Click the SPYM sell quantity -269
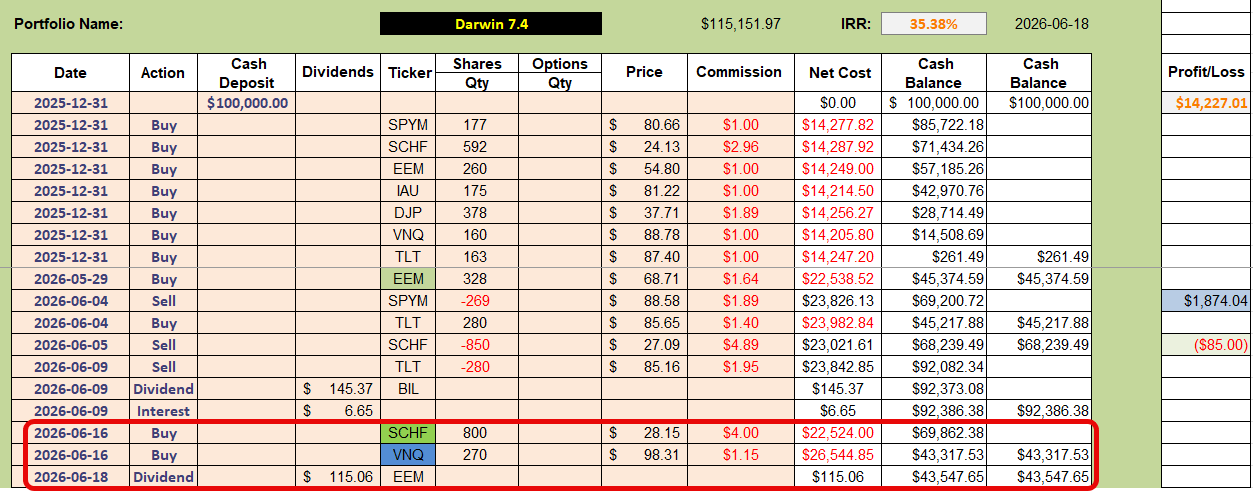The width and height of the screenshot is (1253, 493). click(477, 301)
